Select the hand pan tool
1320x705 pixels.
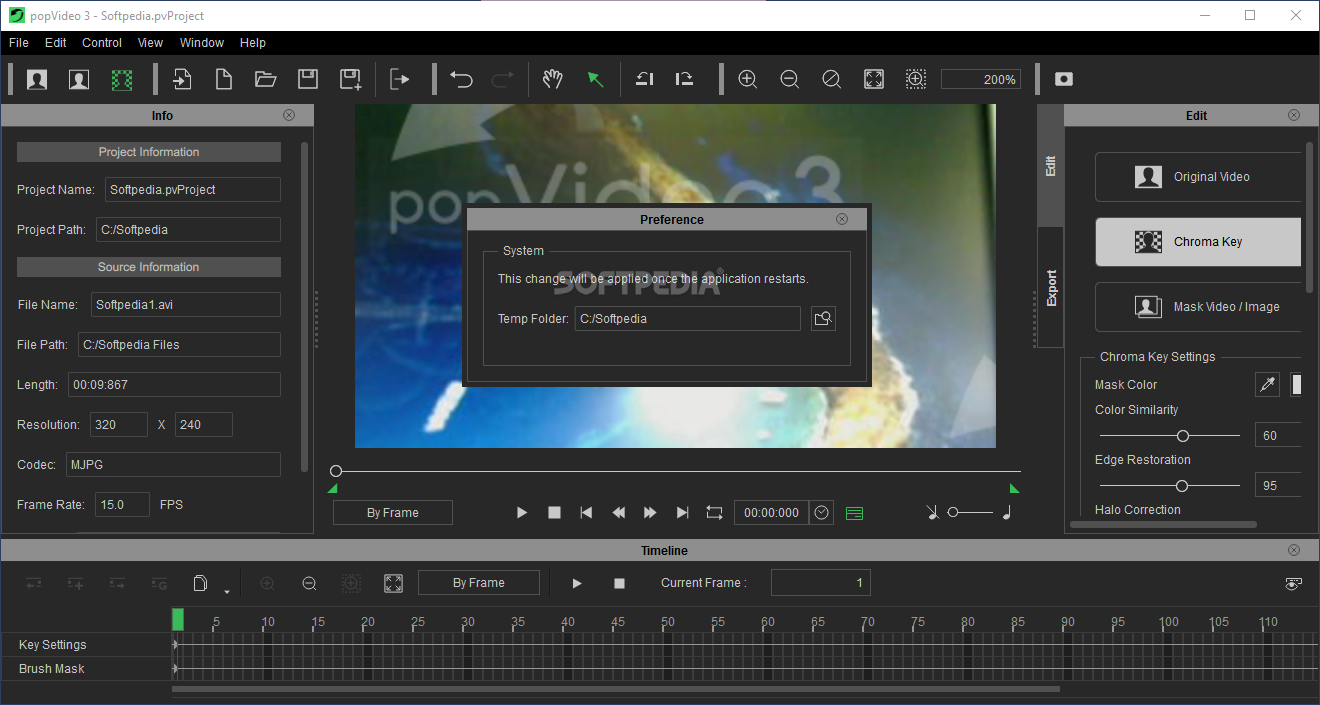[x=553, y=79]
